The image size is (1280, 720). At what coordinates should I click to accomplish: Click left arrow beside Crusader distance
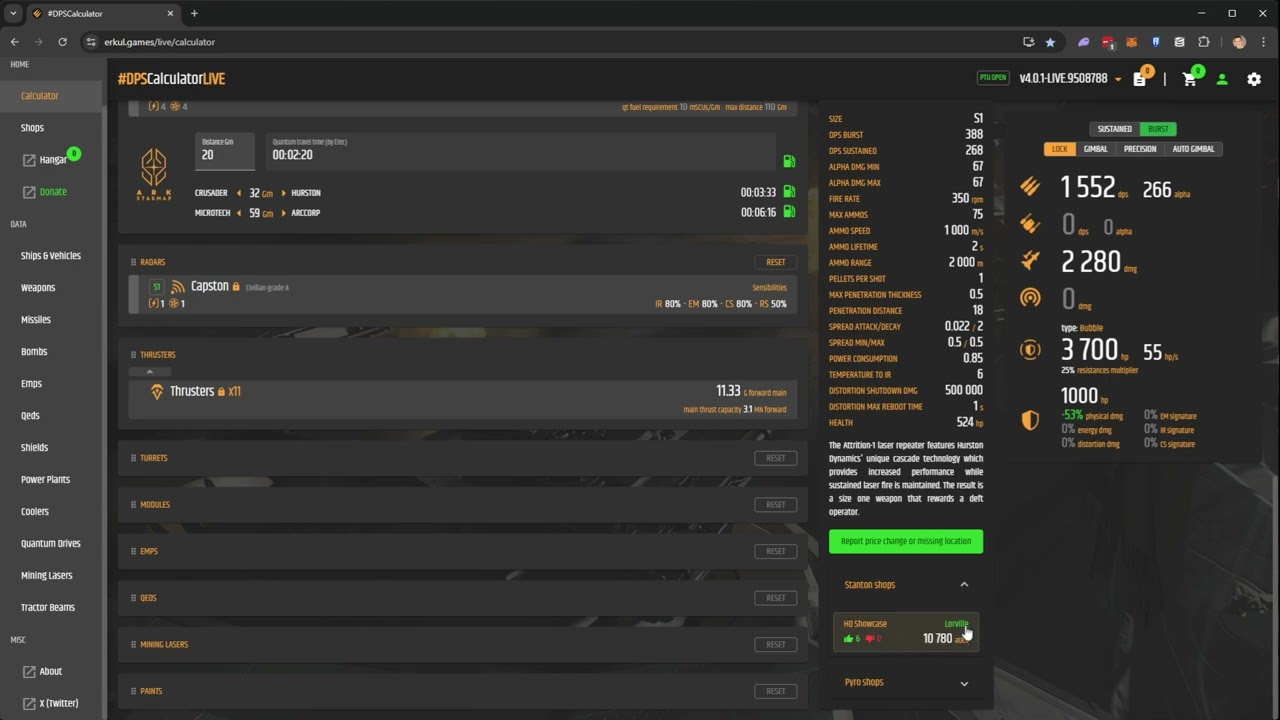click(238, 193)
